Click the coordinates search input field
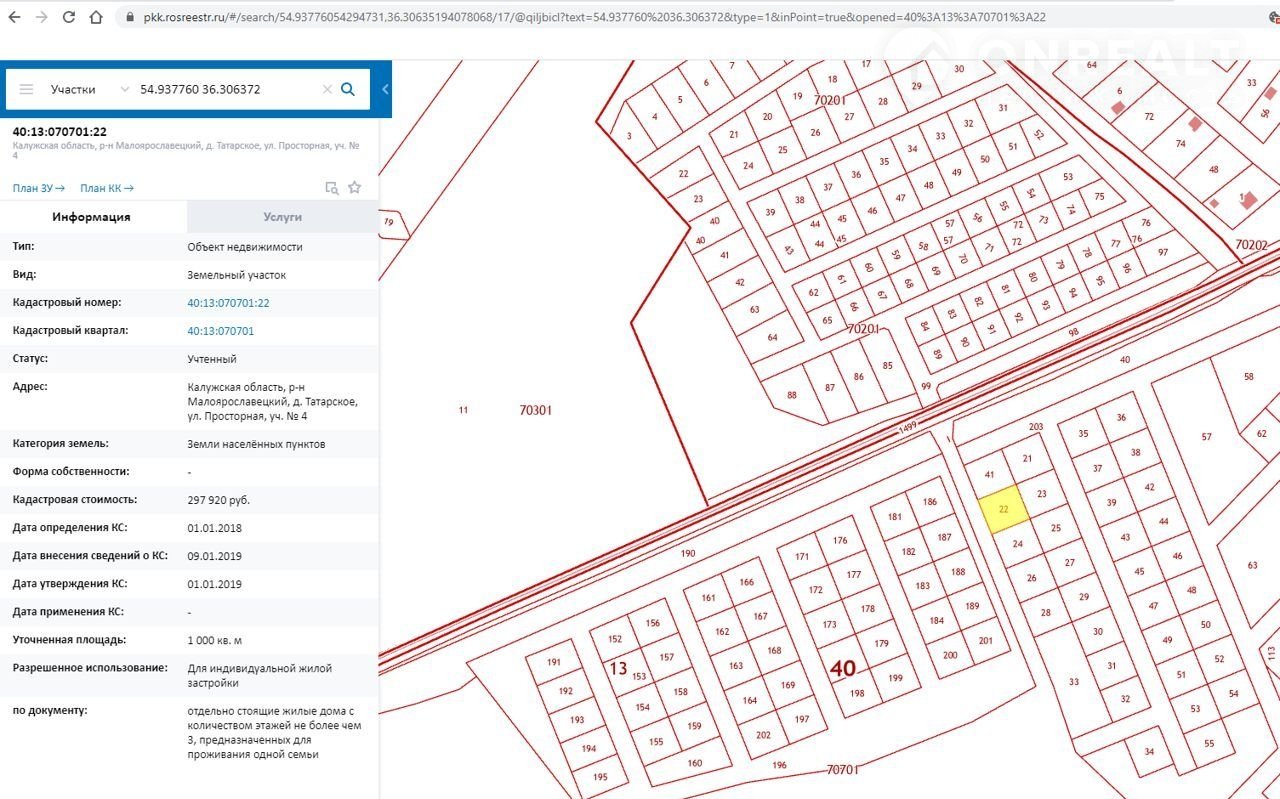1280x799 pixels. pos(225,89)
